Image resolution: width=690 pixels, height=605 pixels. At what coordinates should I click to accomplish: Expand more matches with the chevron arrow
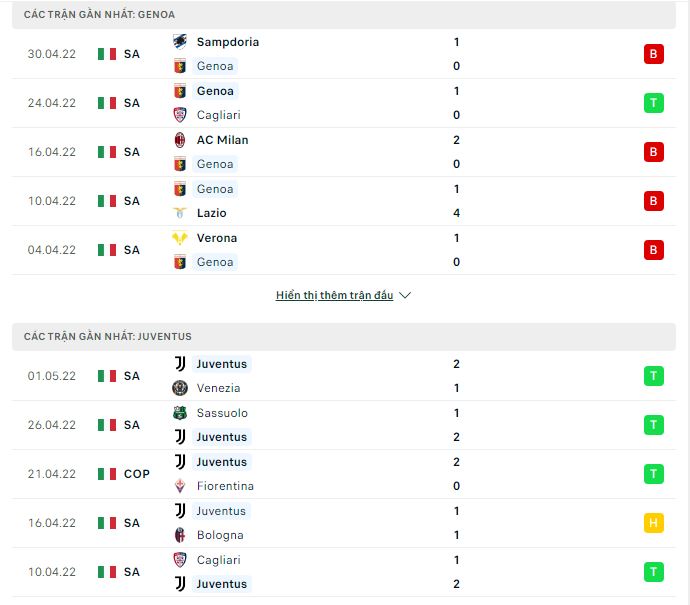405,295
